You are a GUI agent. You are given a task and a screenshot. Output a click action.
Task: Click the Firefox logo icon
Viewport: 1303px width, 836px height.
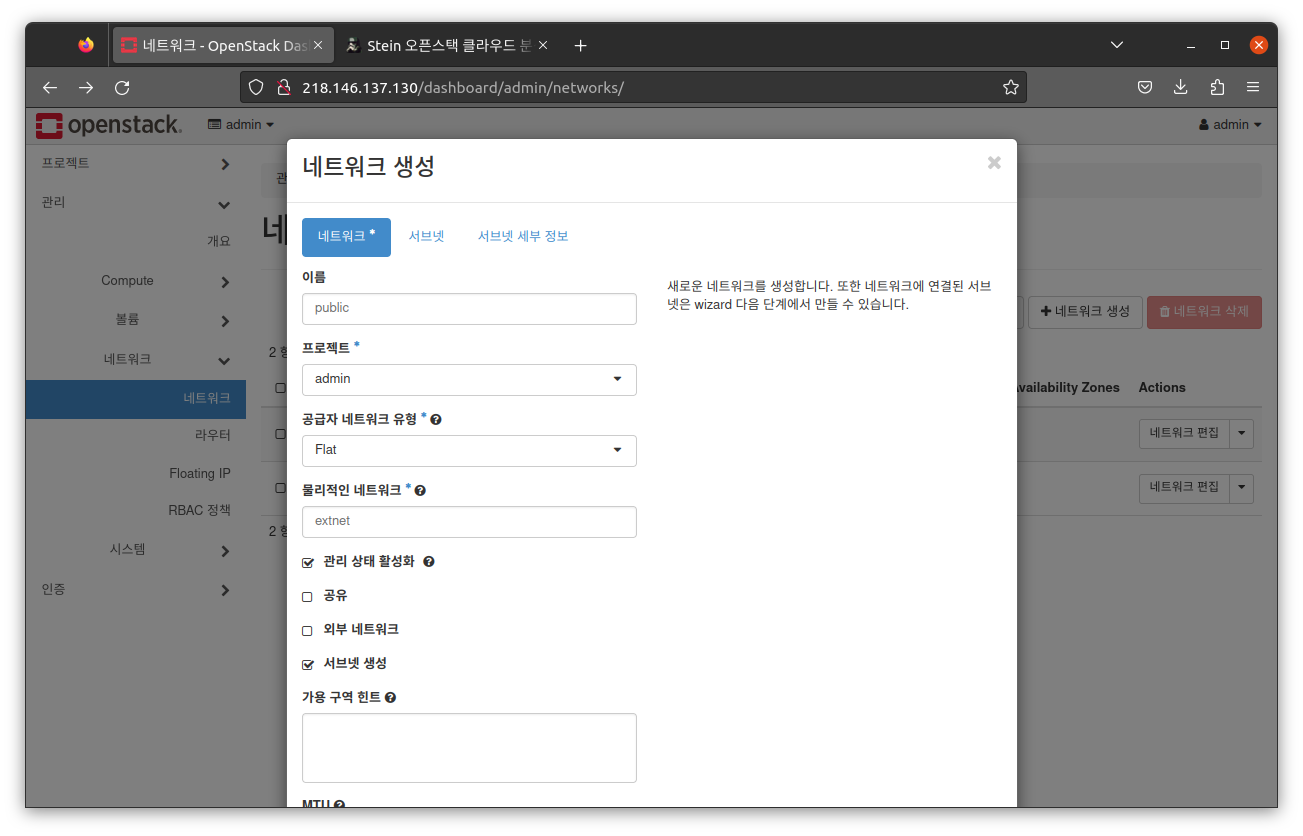[x=86, y=45]
